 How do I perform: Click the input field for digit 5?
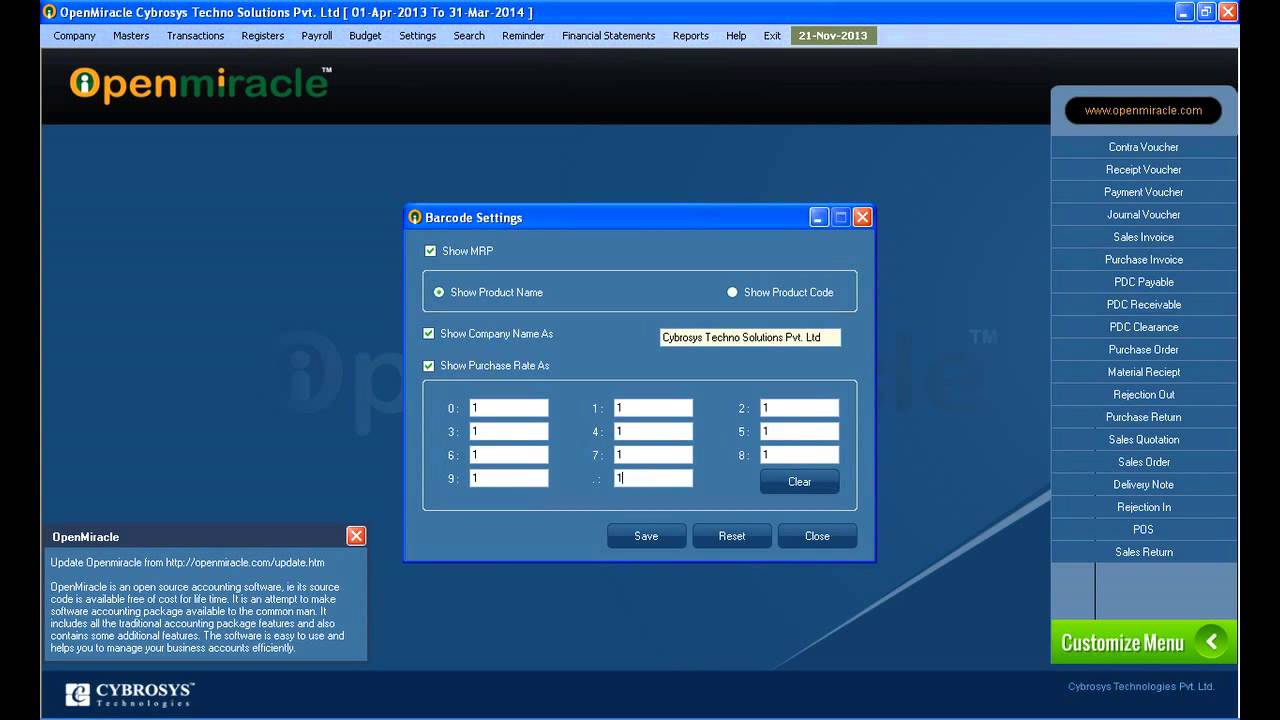(799, 432)
